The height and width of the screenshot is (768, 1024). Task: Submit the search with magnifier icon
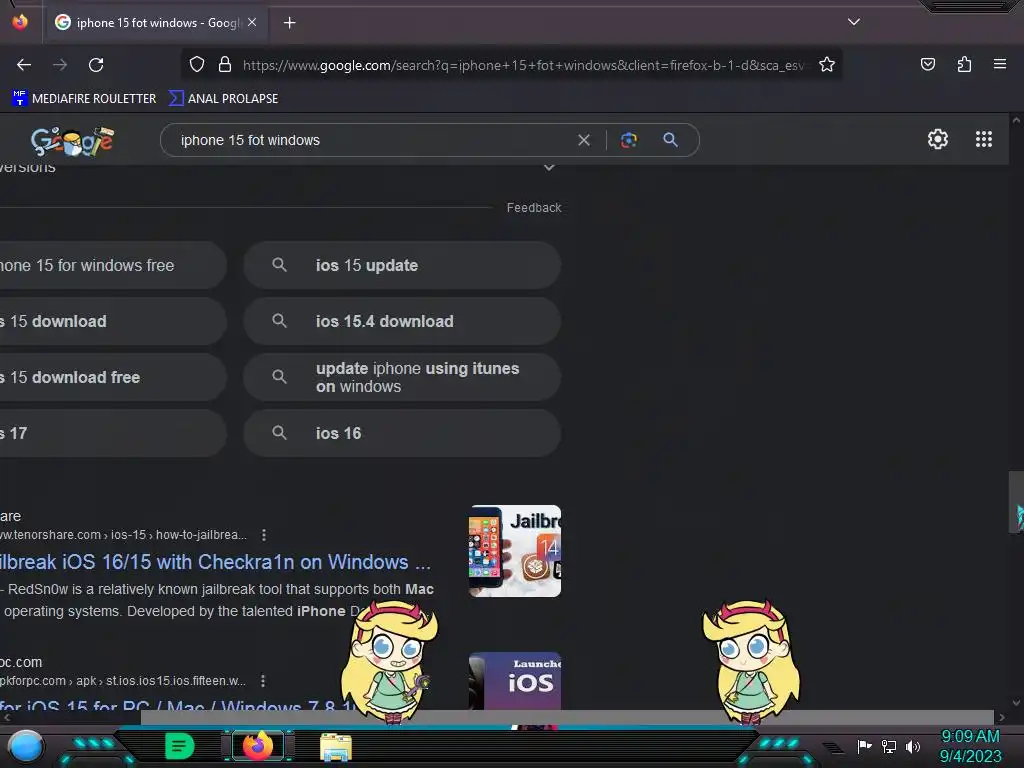click(670, 140)
